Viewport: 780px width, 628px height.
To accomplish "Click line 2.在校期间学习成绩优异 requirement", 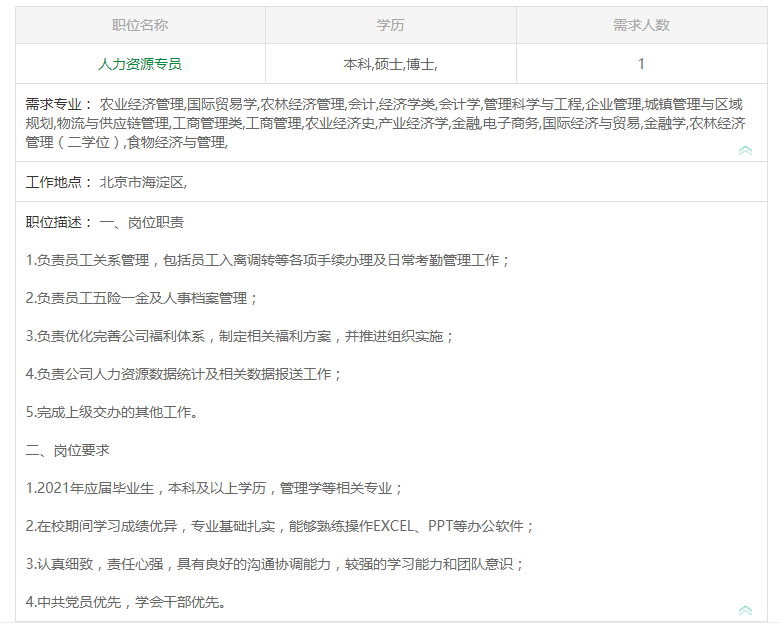I will 280,526.
